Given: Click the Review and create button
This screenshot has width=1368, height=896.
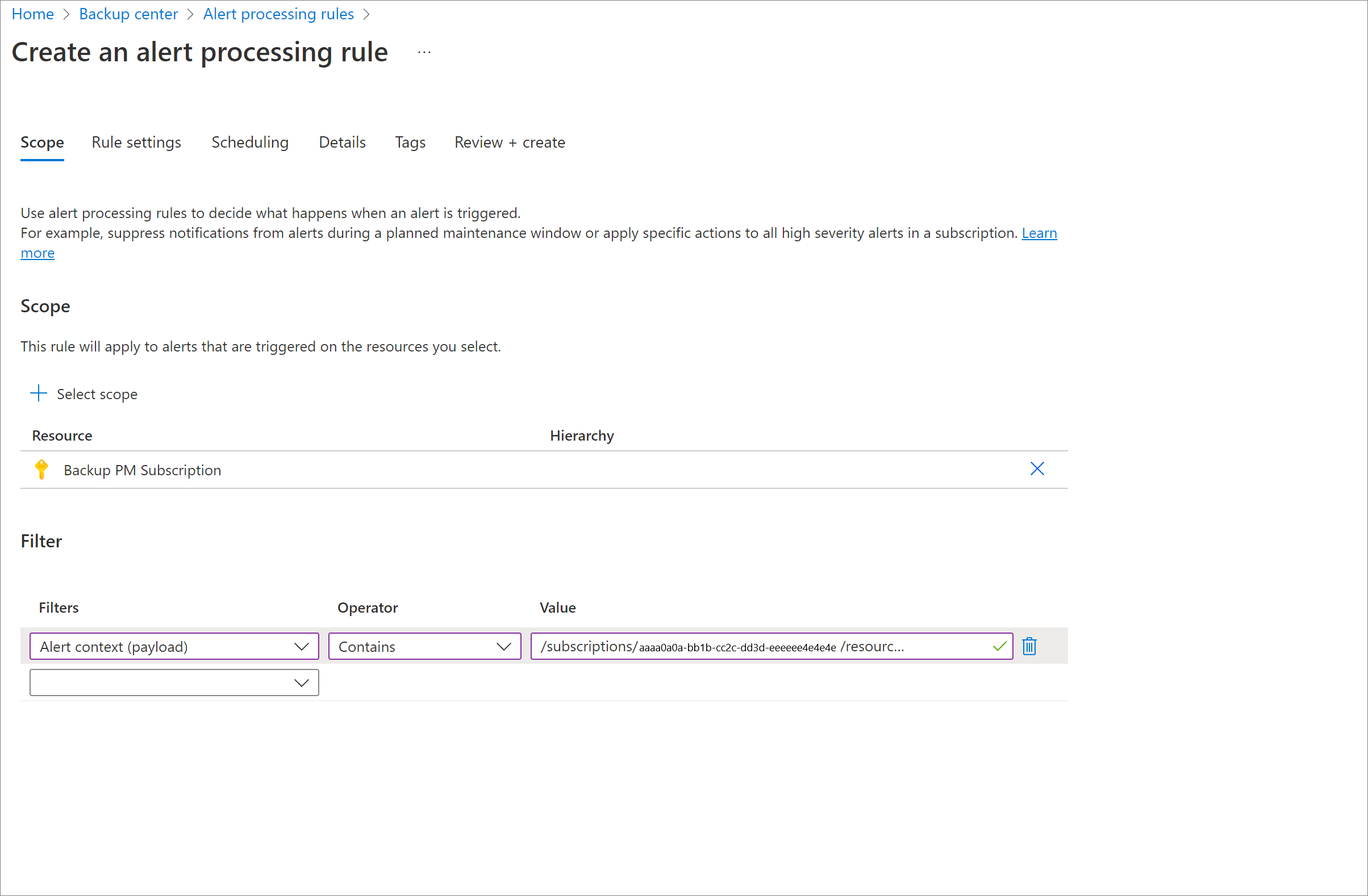Looking at the screenshot, I should [x=510, y=142].
